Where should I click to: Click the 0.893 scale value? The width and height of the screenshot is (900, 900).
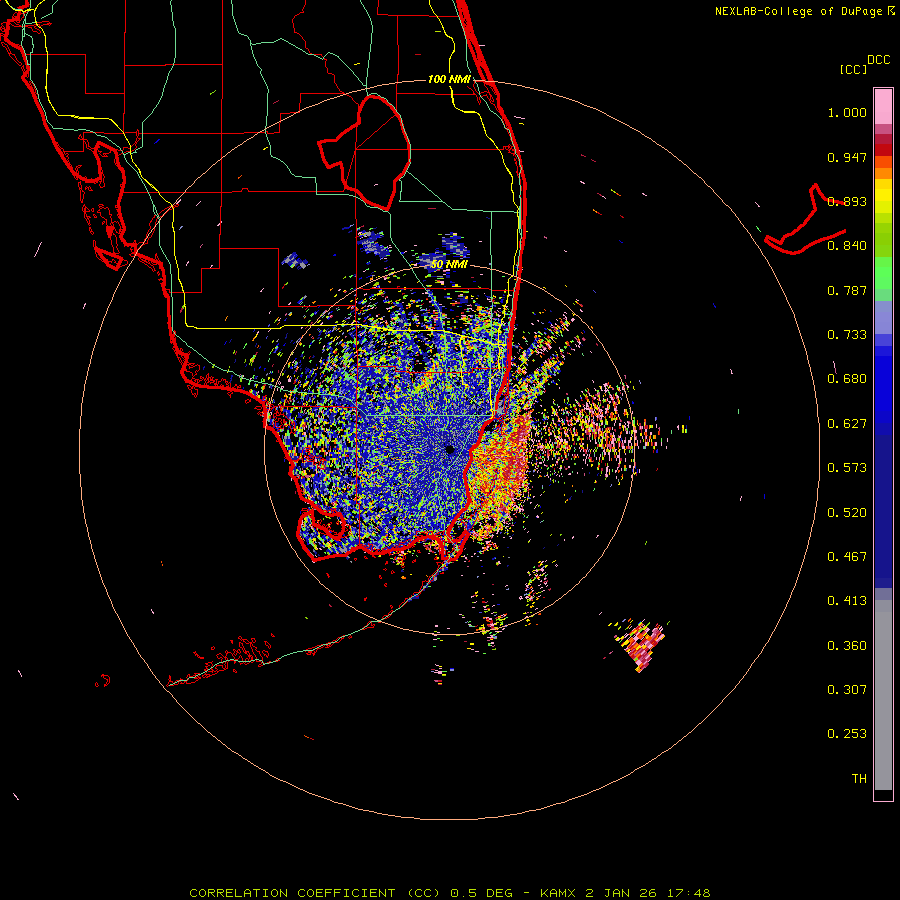tap(847, 201)
